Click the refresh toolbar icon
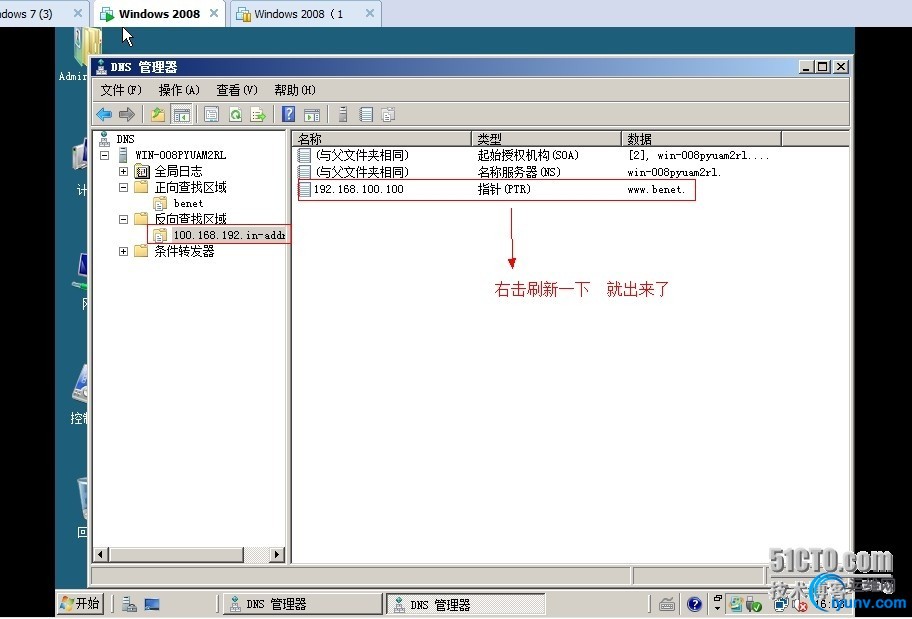 point(235,114)
